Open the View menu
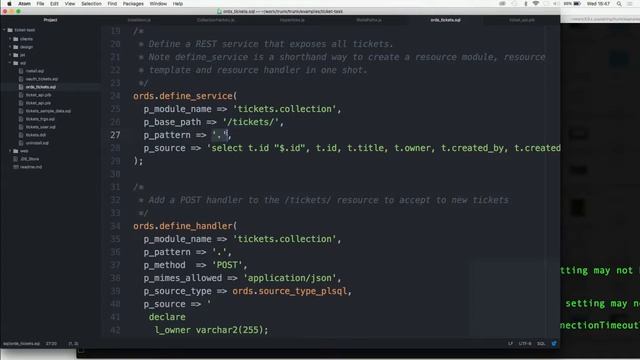Viewport: 640px width, 360px height. click(x=70, y=4)
